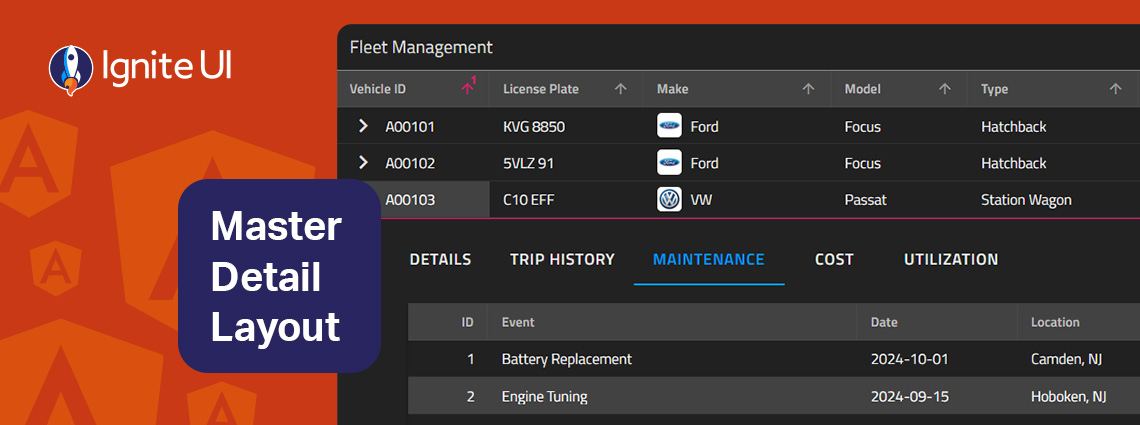
Task: Click the Type column header
Action: [1053, 89]
